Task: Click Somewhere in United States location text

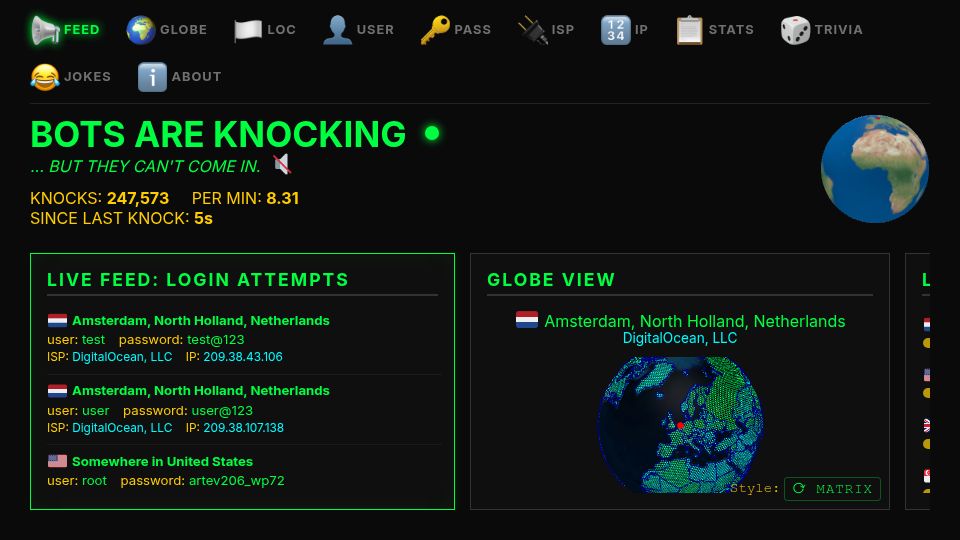Action: 162,462
